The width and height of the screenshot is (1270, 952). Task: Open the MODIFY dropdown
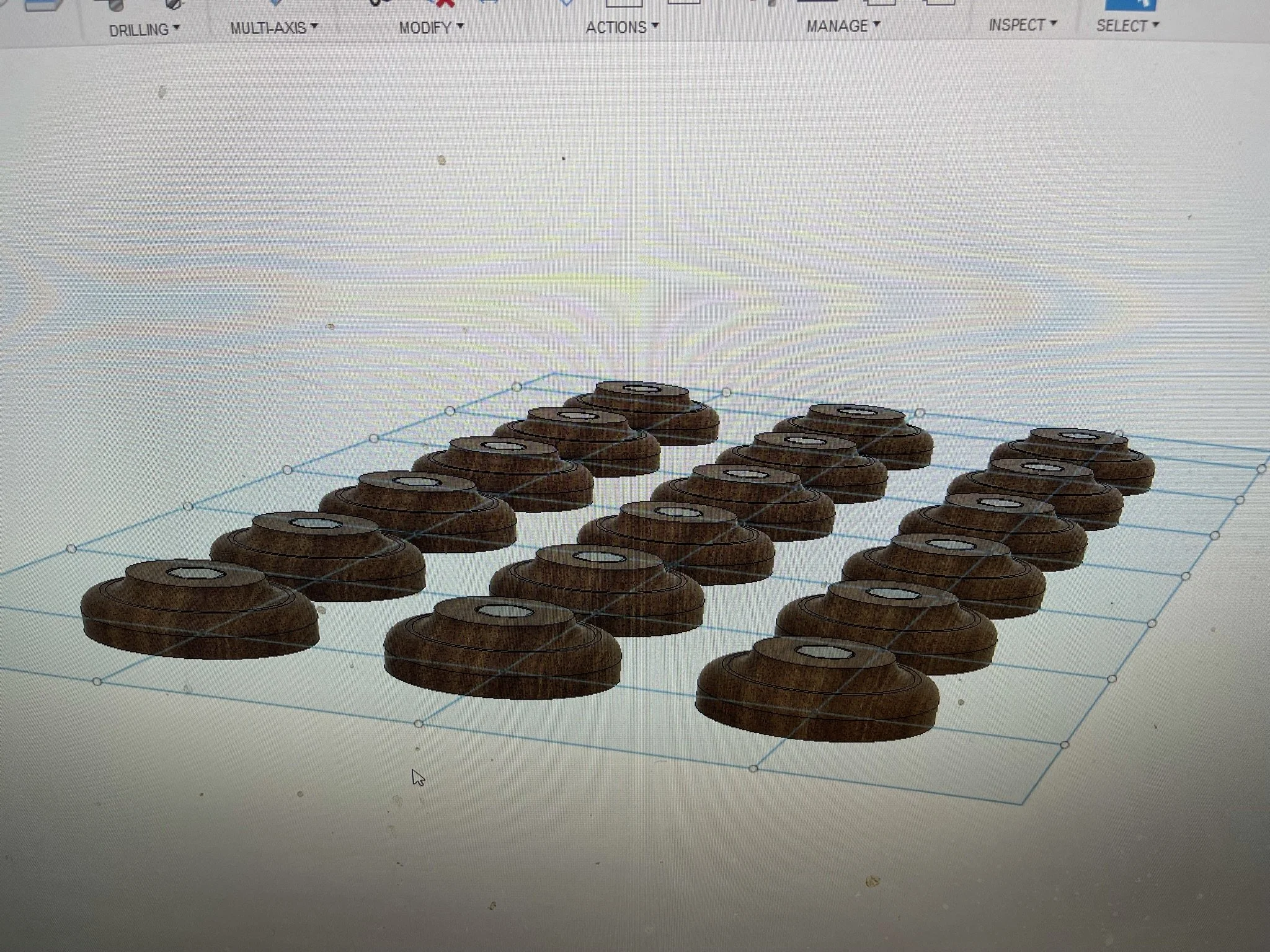coord(431,27)
